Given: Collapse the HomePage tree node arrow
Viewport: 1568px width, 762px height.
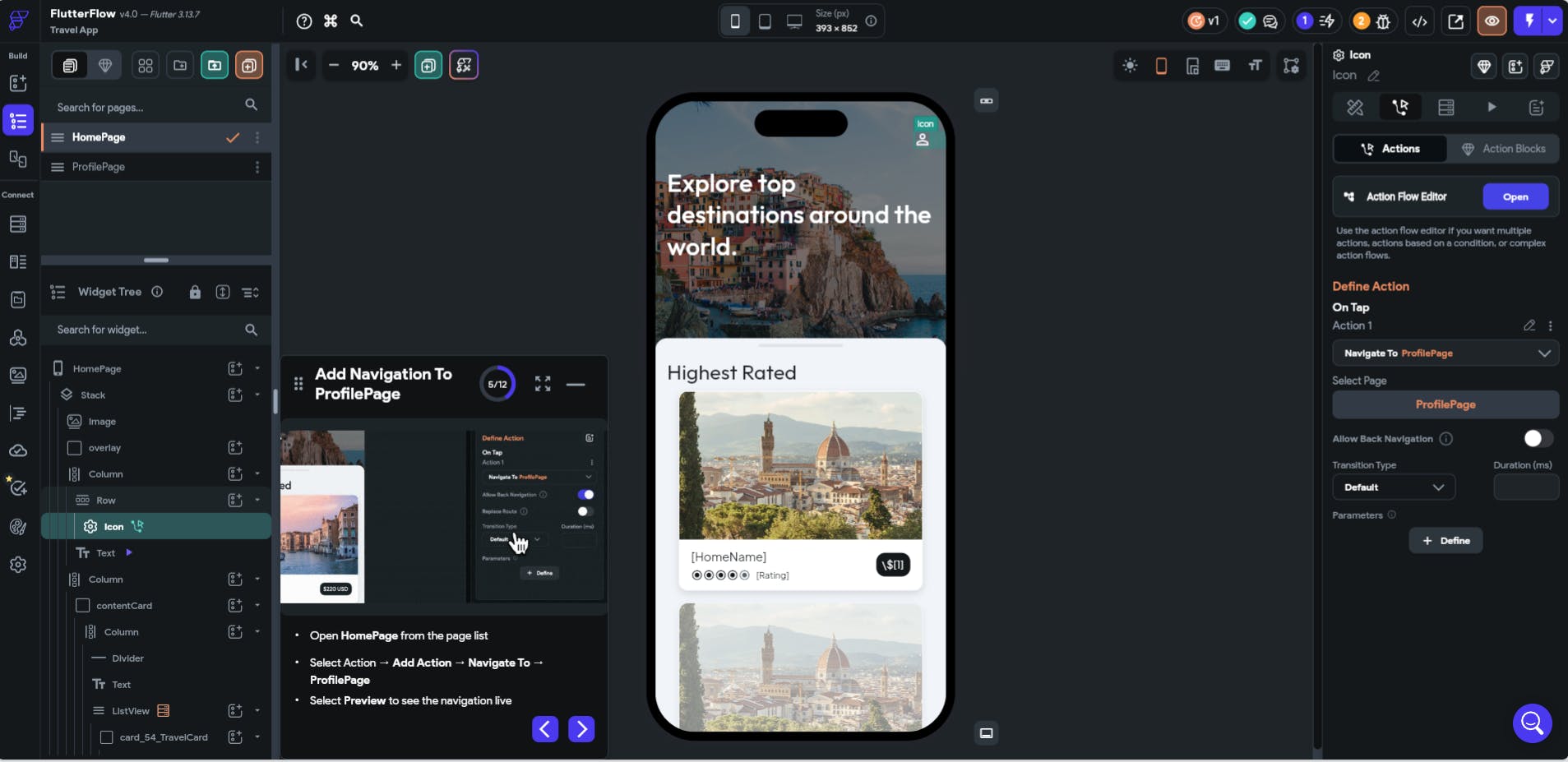Looking at the screenshot, I should pos(257,368).
